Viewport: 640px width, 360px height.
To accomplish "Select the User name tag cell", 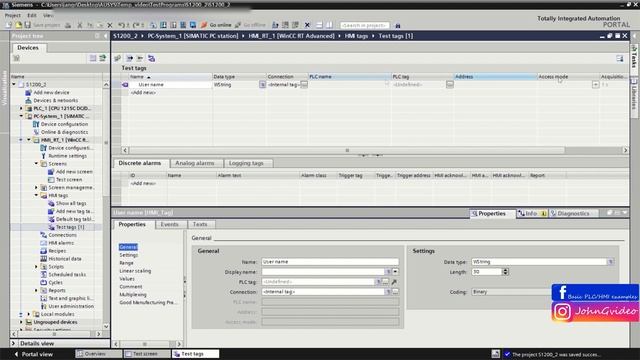I will [170, 84].
